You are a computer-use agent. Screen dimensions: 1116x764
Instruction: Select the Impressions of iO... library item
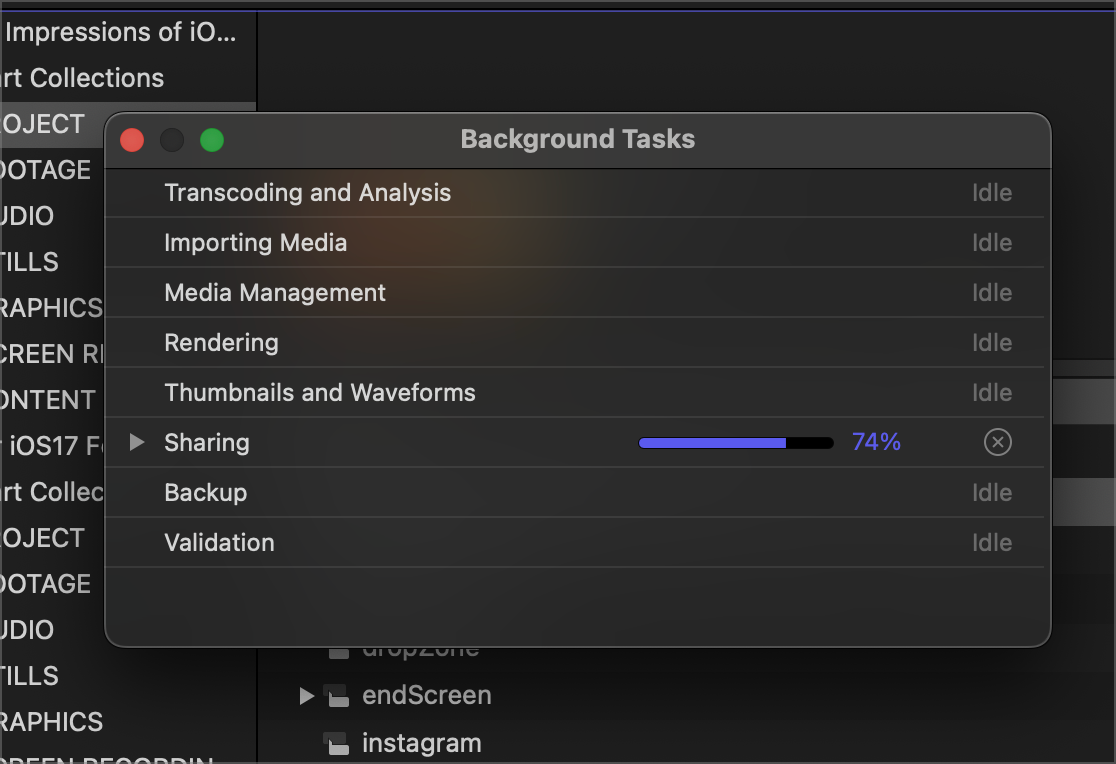tap(119, 32)
